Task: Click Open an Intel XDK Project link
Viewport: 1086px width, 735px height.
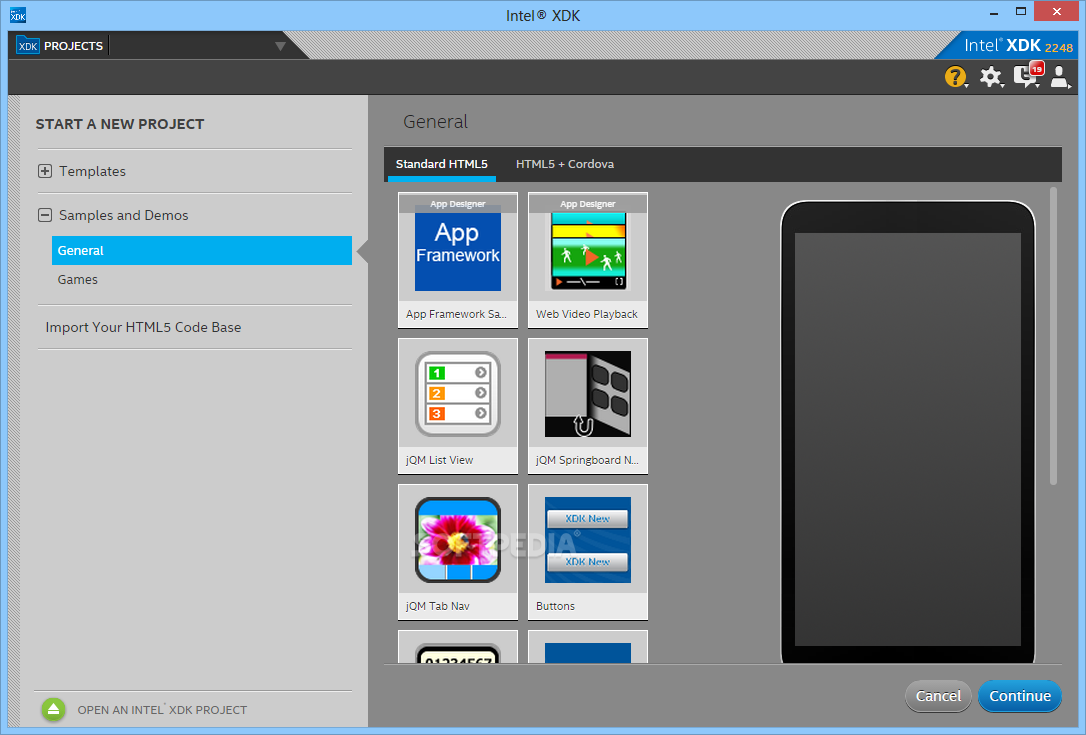Action: [x=162, y=710]
